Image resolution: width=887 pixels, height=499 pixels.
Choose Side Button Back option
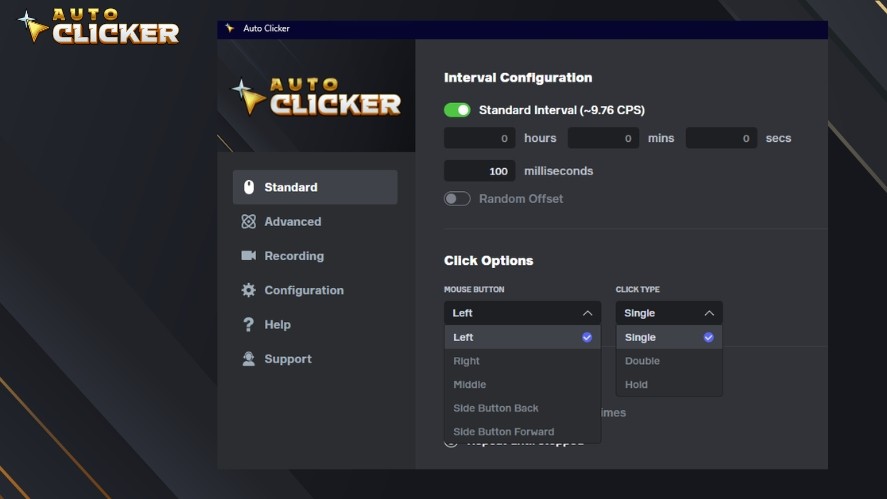522,408
